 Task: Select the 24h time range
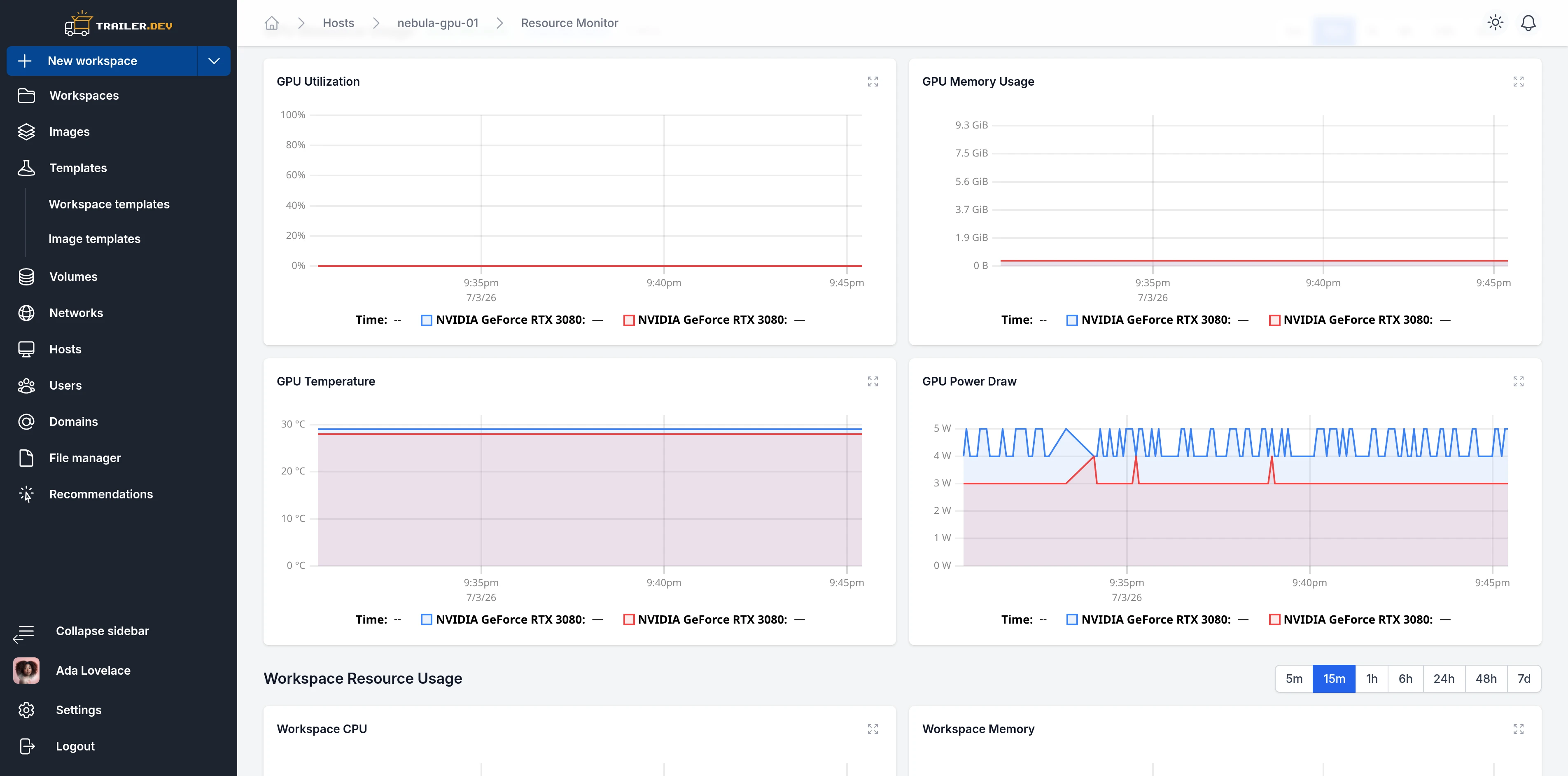tap(1444, 678)
